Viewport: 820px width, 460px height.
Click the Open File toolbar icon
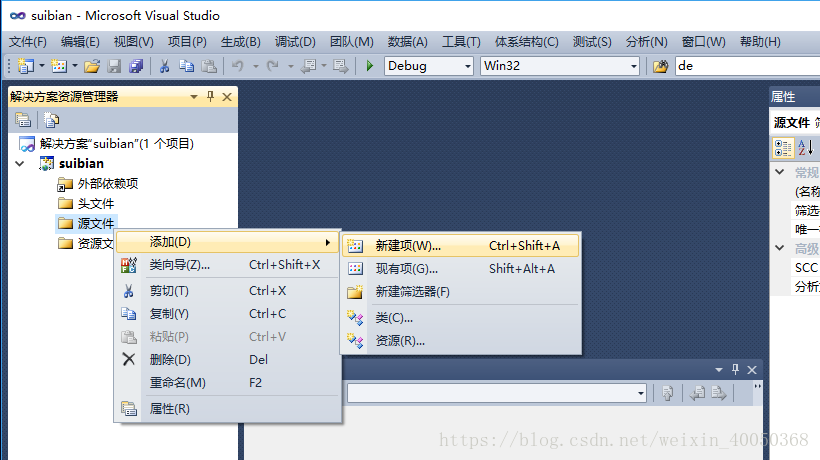coord(92,66)
